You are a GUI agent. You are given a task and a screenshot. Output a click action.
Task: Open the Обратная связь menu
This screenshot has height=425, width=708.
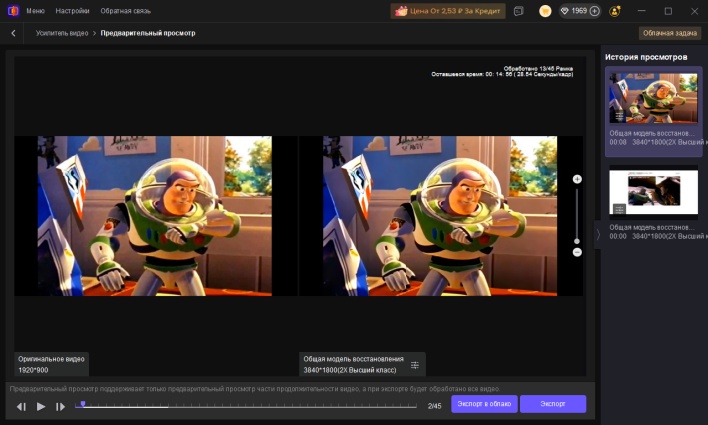click(x=126, y=11)
